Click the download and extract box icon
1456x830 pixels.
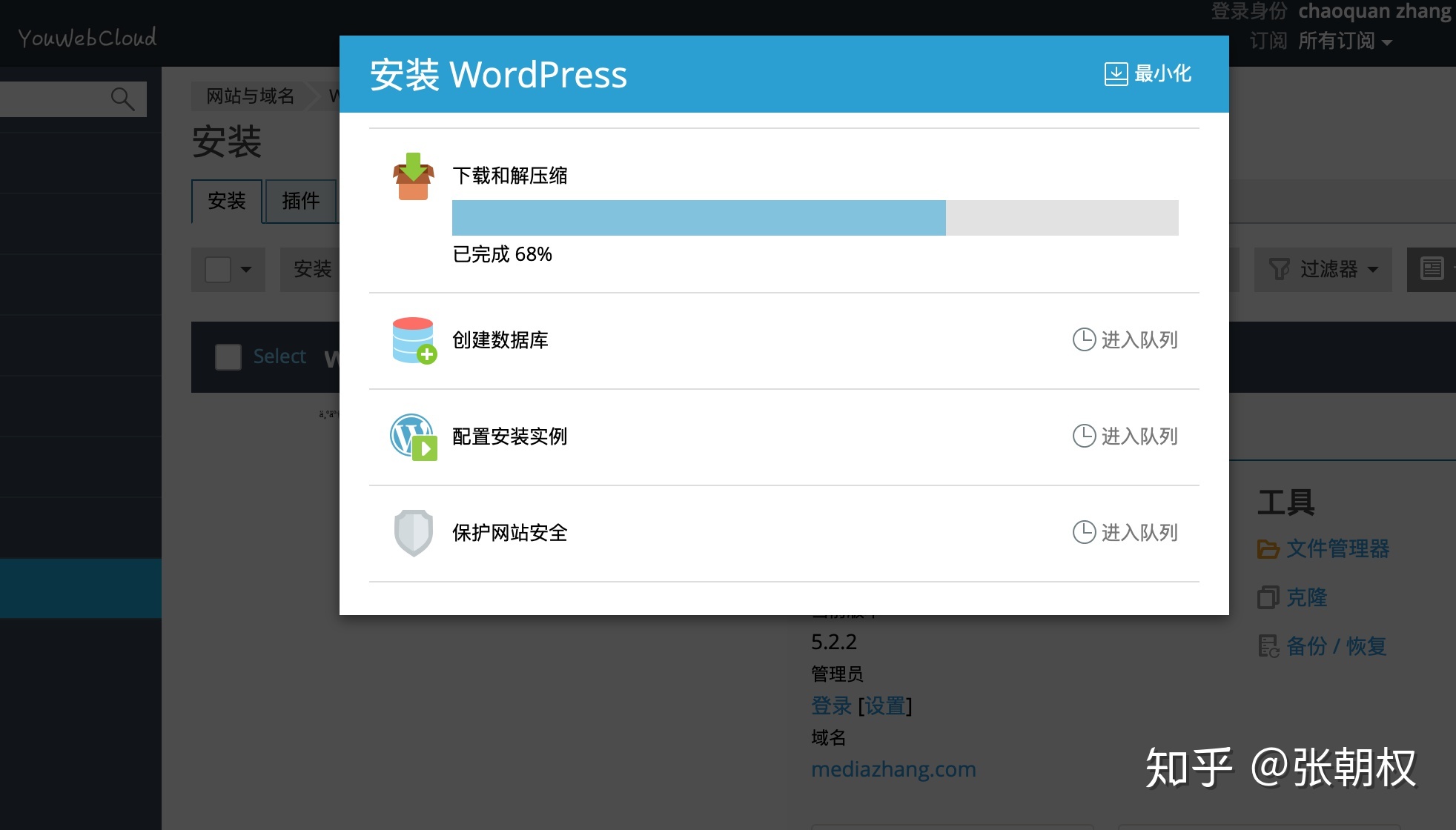point(413,176)
